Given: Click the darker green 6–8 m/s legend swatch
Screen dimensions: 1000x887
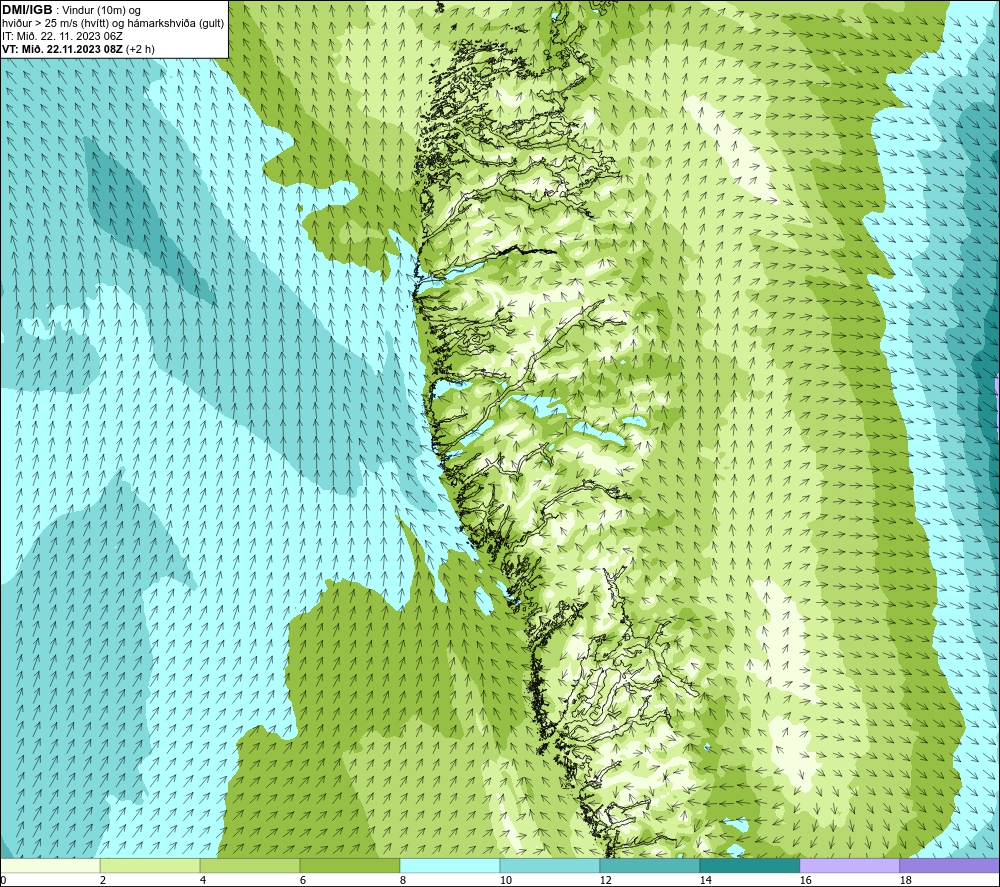Looking at the screenshot, I should (x=350, y=865).
